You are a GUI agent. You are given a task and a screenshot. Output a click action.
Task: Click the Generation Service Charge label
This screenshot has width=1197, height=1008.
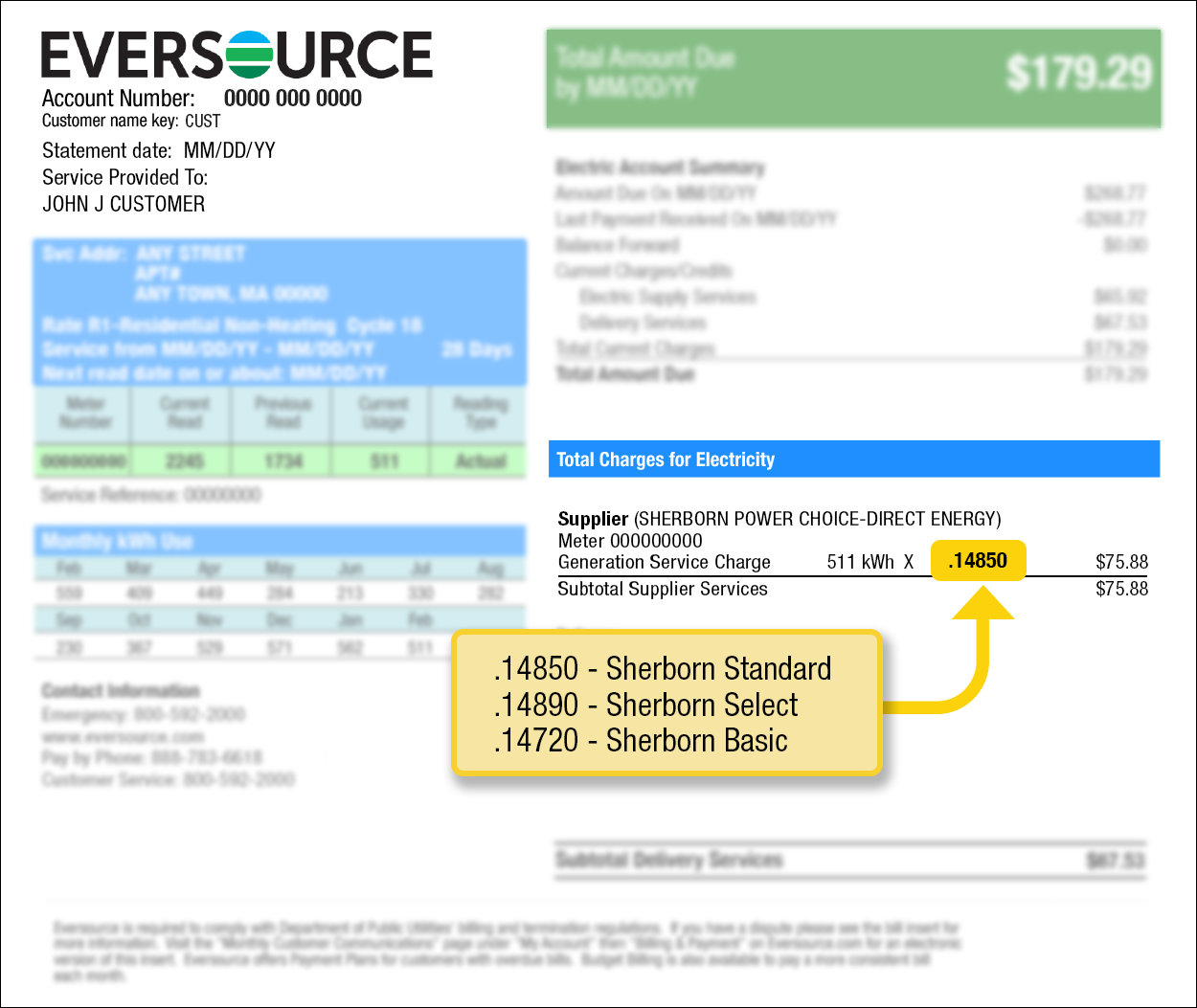665,562
